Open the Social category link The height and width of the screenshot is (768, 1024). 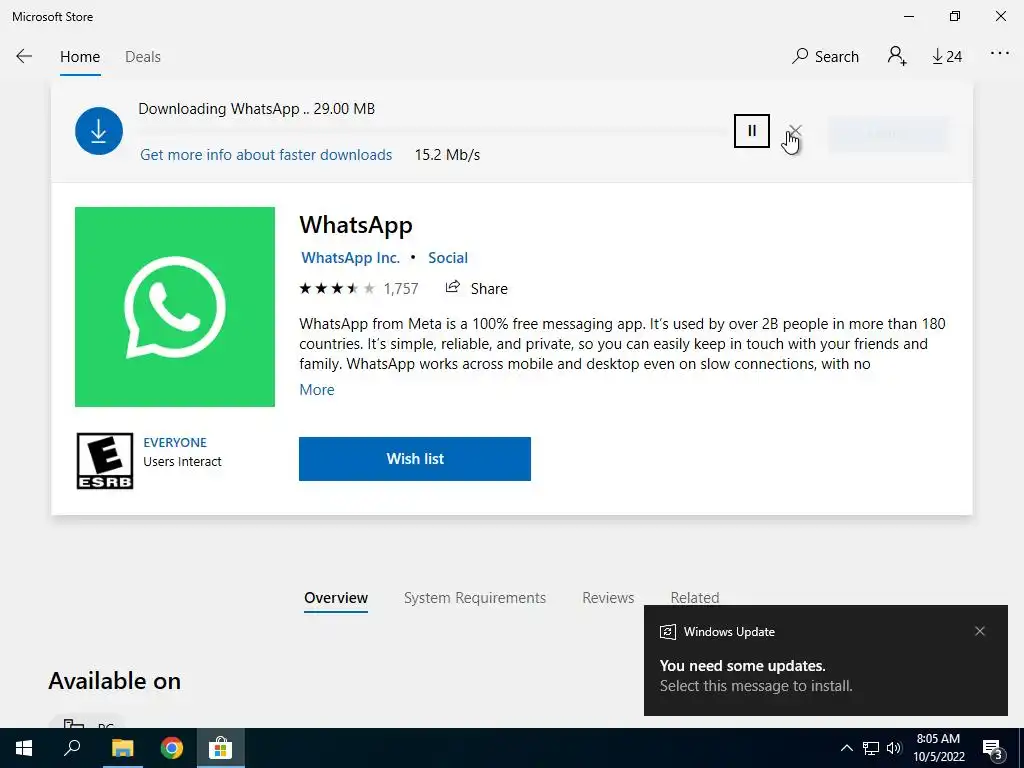pos(448,258)
